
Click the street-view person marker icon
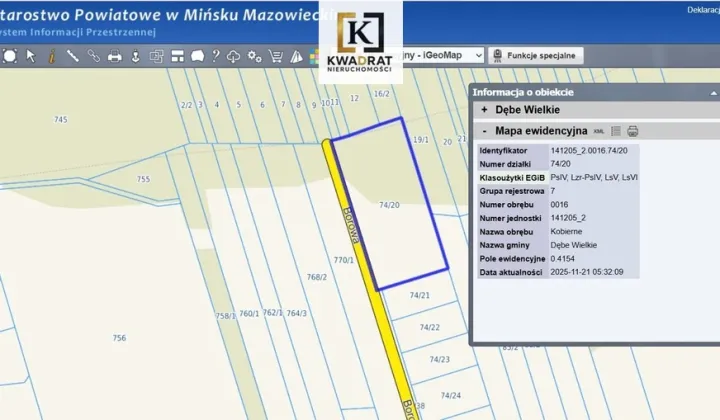pos(135,56)
